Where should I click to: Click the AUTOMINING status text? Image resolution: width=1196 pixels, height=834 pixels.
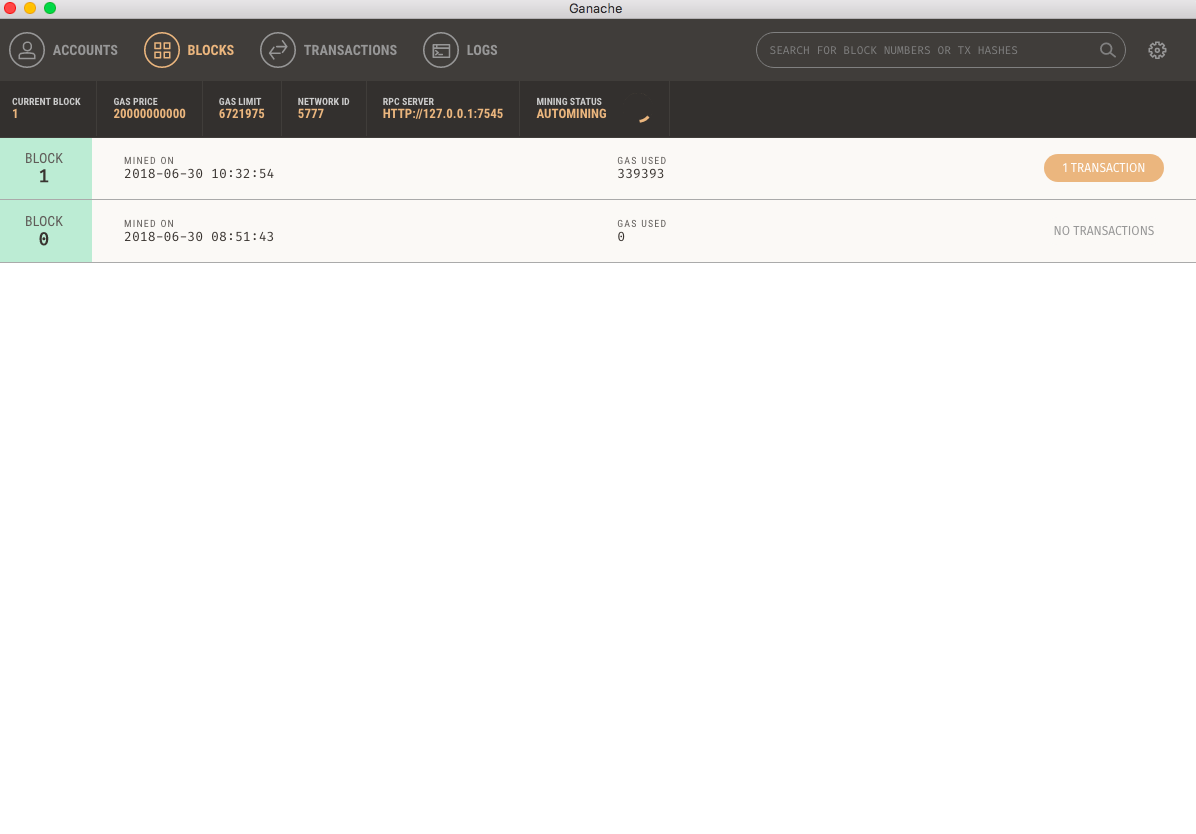(x=571, y=114)
